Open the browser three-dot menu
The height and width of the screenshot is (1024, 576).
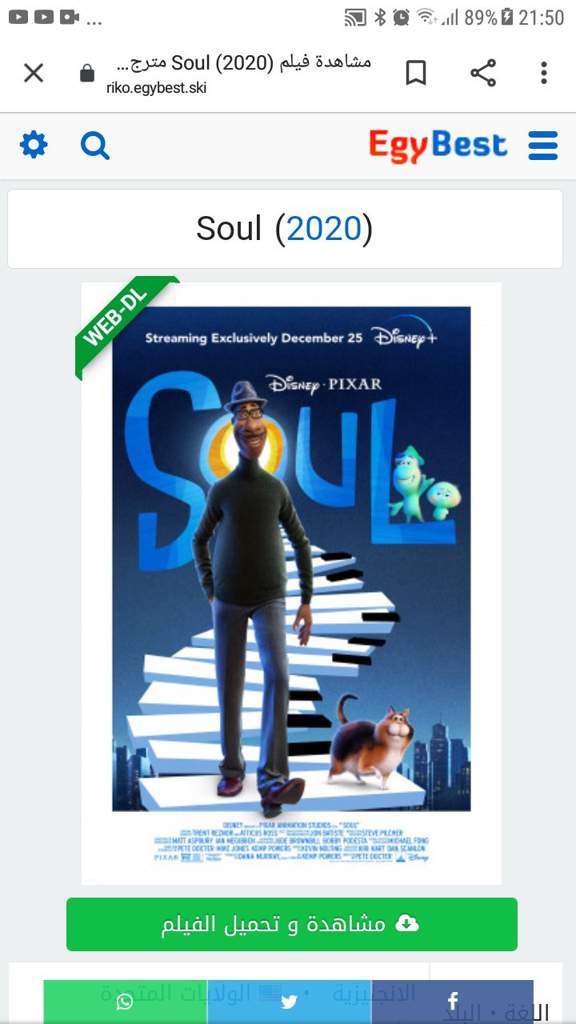(543, 72)
